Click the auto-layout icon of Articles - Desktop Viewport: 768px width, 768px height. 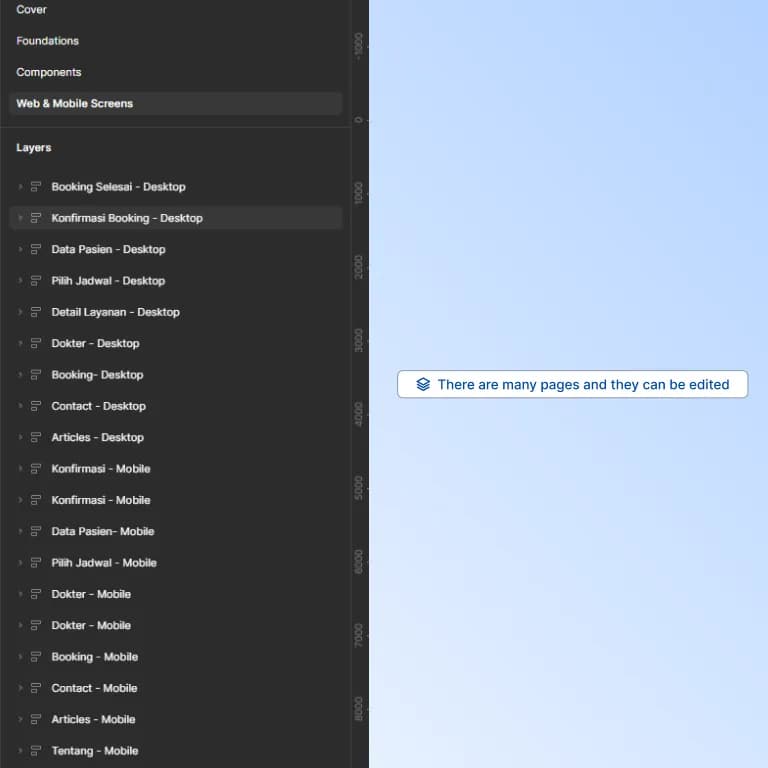pos(36,437)
